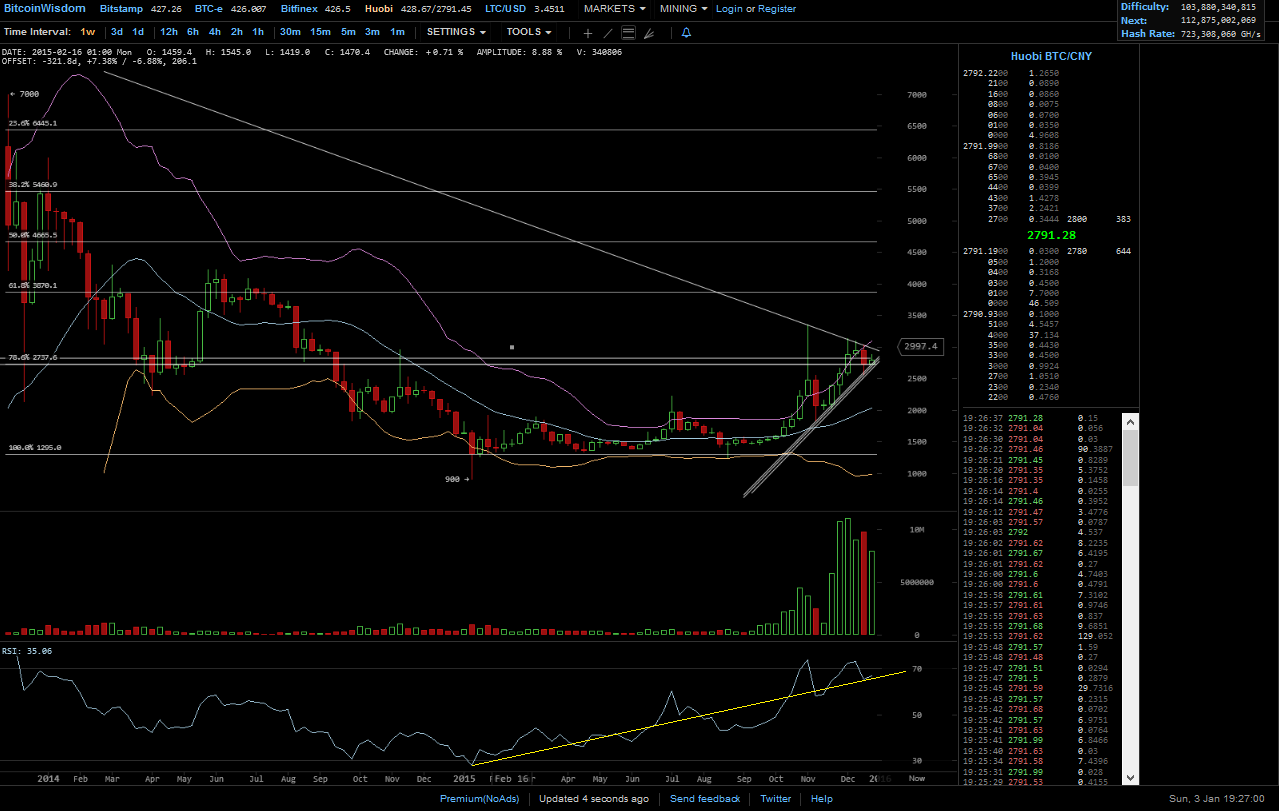The width and height of the screenshot is (1279, 811).
Task: Open the Bitstamp market link
Action: [x=120, y=8]
